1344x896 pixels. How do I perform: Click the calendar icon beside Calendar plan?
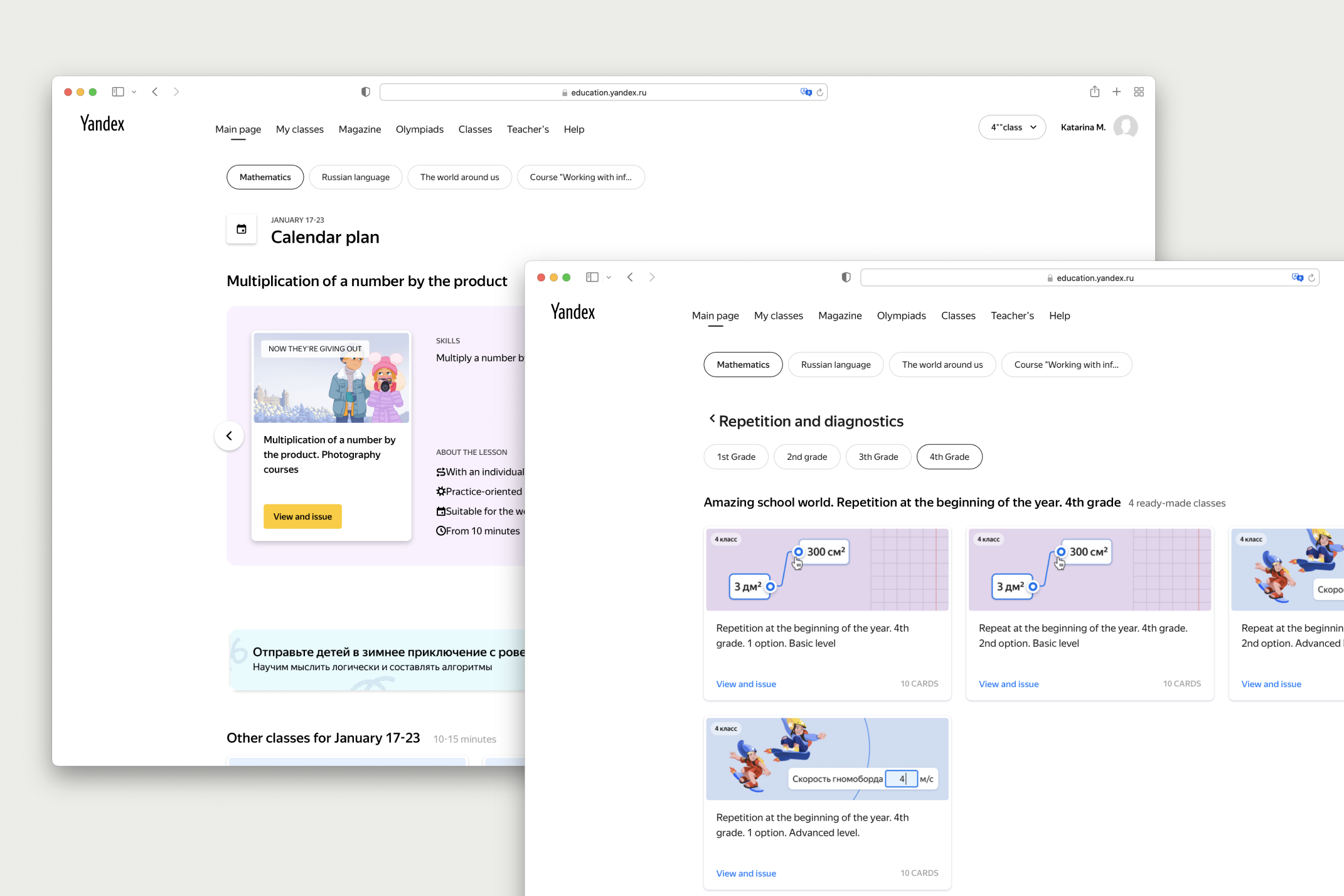(x=242, y=229)
